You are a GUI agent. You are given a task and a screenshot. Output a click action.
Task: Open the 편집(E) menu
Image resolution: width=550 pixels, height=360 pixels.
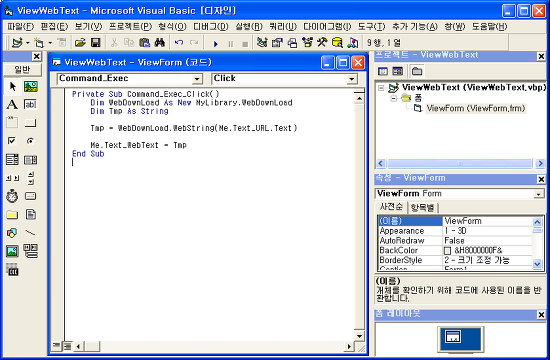coord(54,27)
